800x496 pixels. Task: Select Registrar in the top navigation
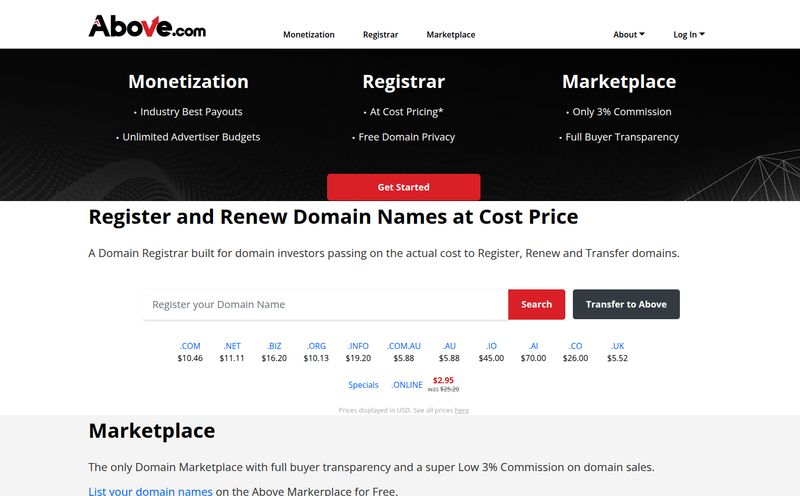[x=380, y=35]
